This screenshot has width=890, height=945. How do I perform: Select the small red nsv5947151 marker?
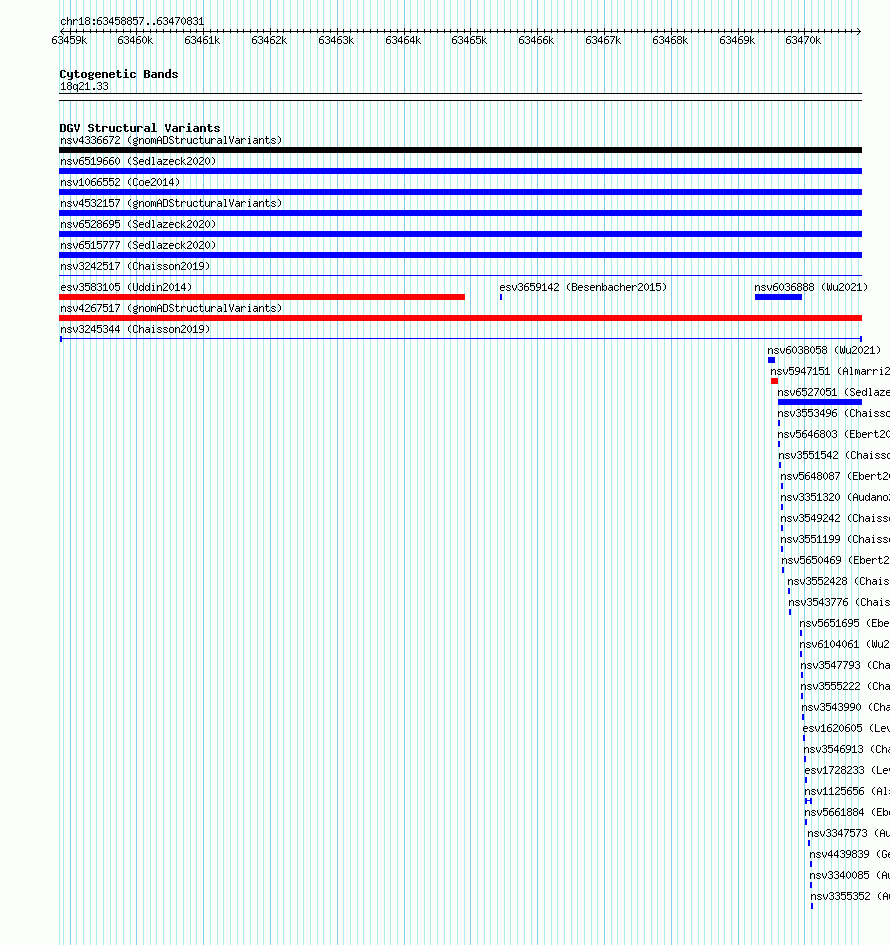(774, 381)
